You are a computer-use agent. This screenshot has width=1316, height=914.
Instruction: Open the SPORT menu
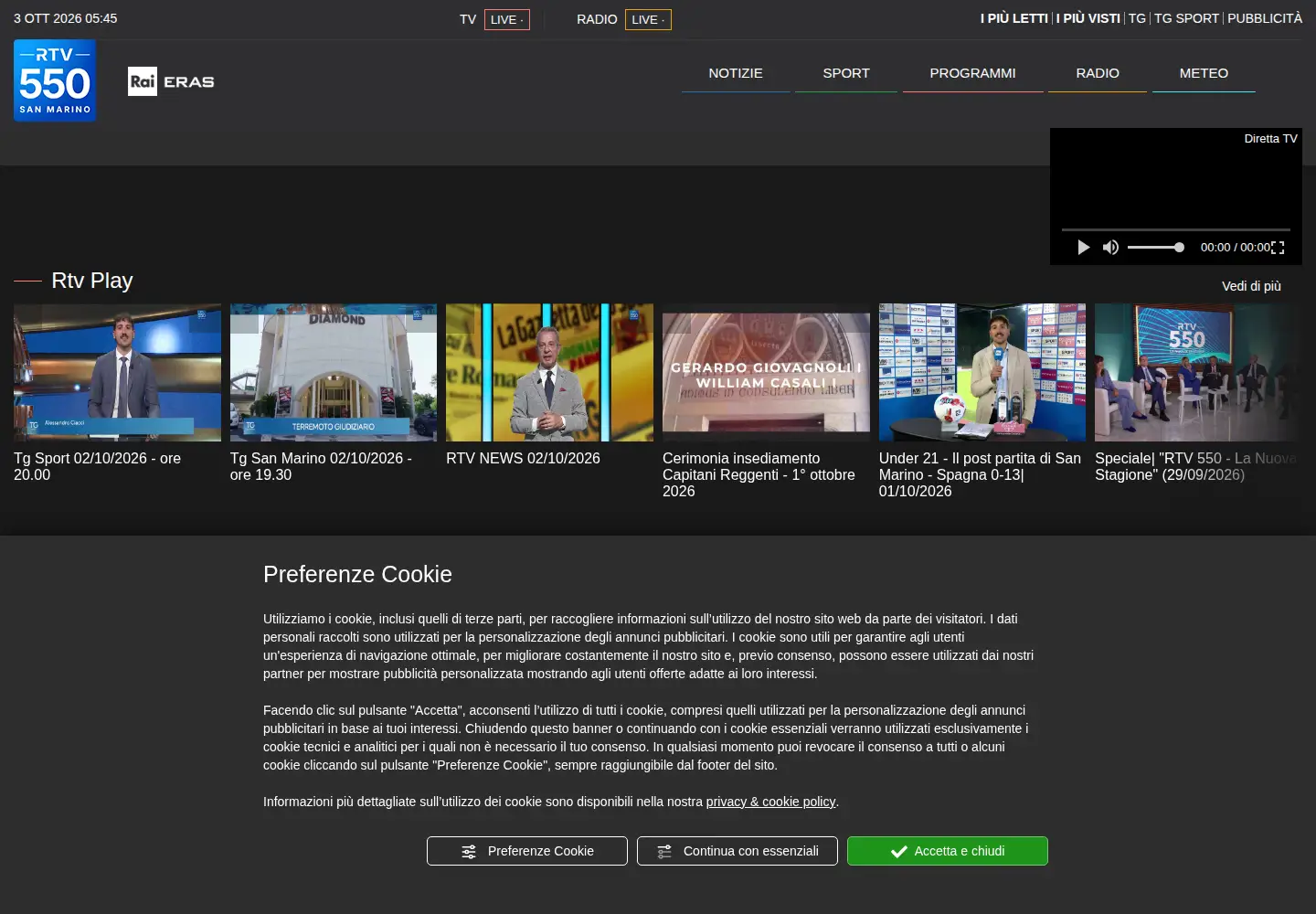click(x=846, y=73)
